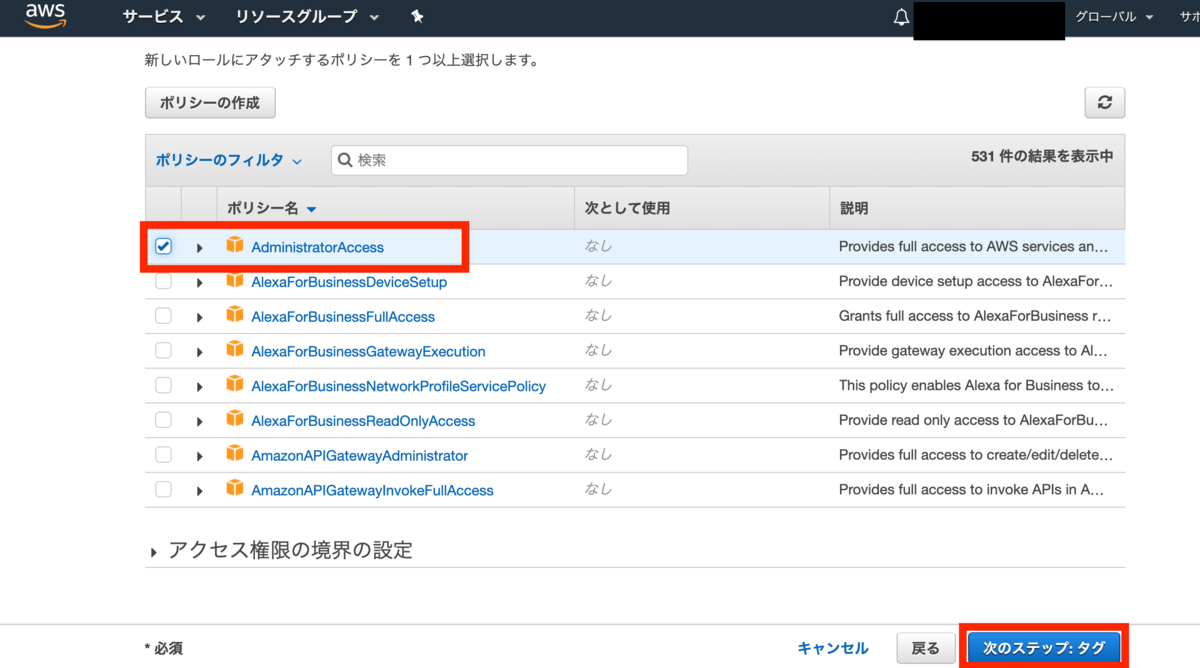Uncheck the AdministratorAccess checkbox
1200x668 pixels.
coord(163,246)
